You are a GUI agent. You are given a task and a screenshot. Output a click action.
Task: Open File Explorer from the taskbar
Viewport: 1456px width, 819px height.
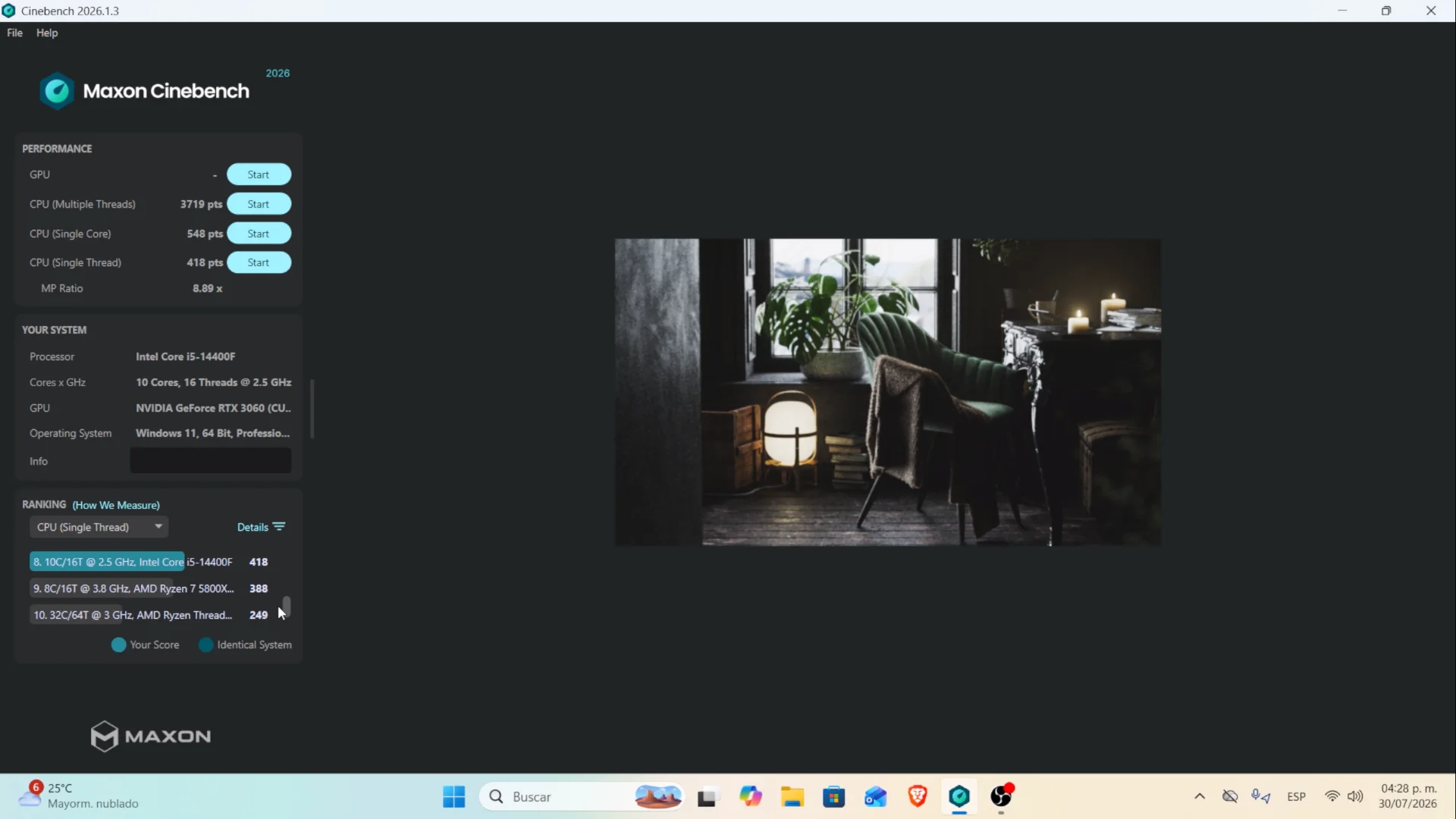[x=792, y=796]
